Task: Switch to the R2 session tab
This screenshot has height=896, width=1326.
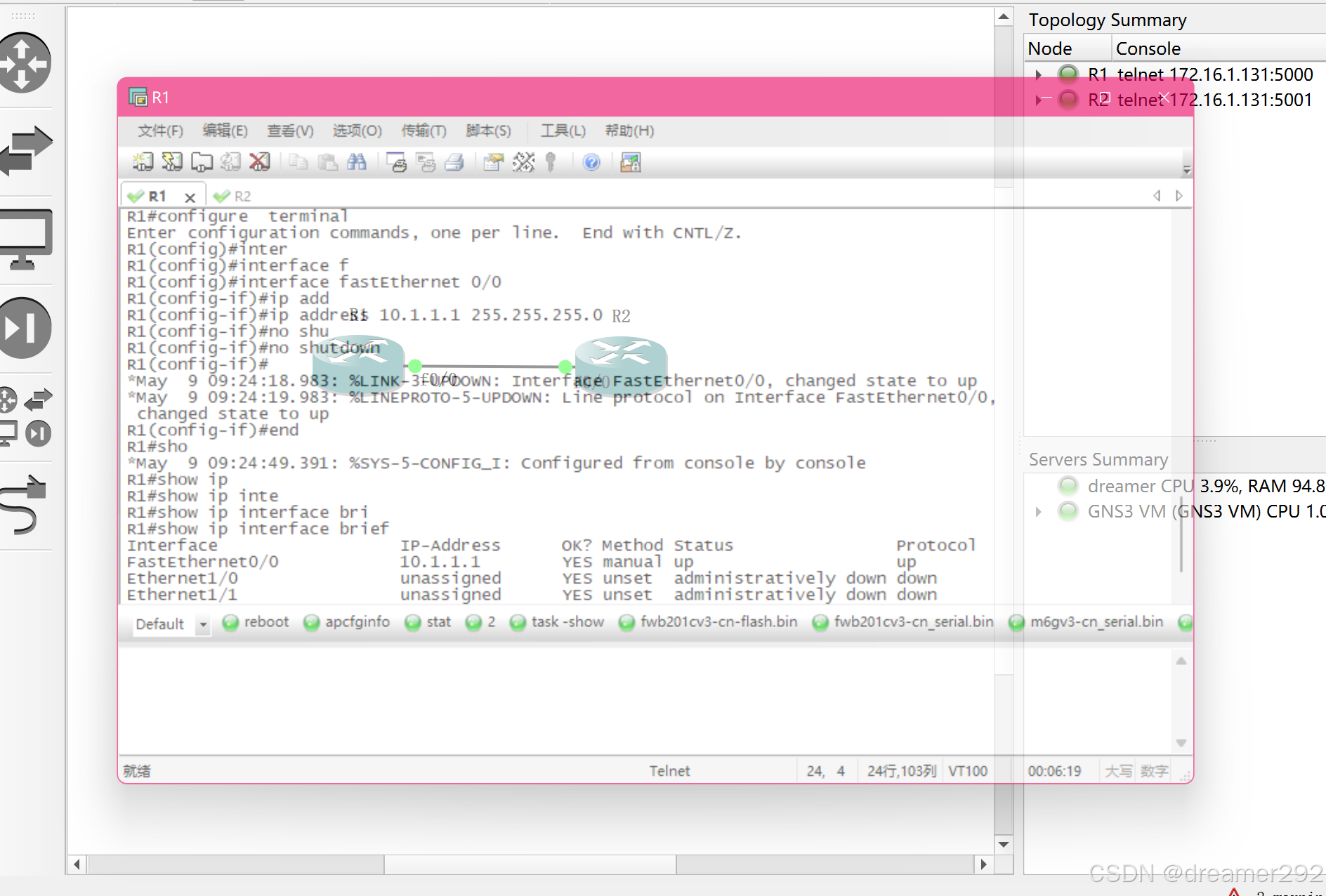Action: [x=232, y=196]
